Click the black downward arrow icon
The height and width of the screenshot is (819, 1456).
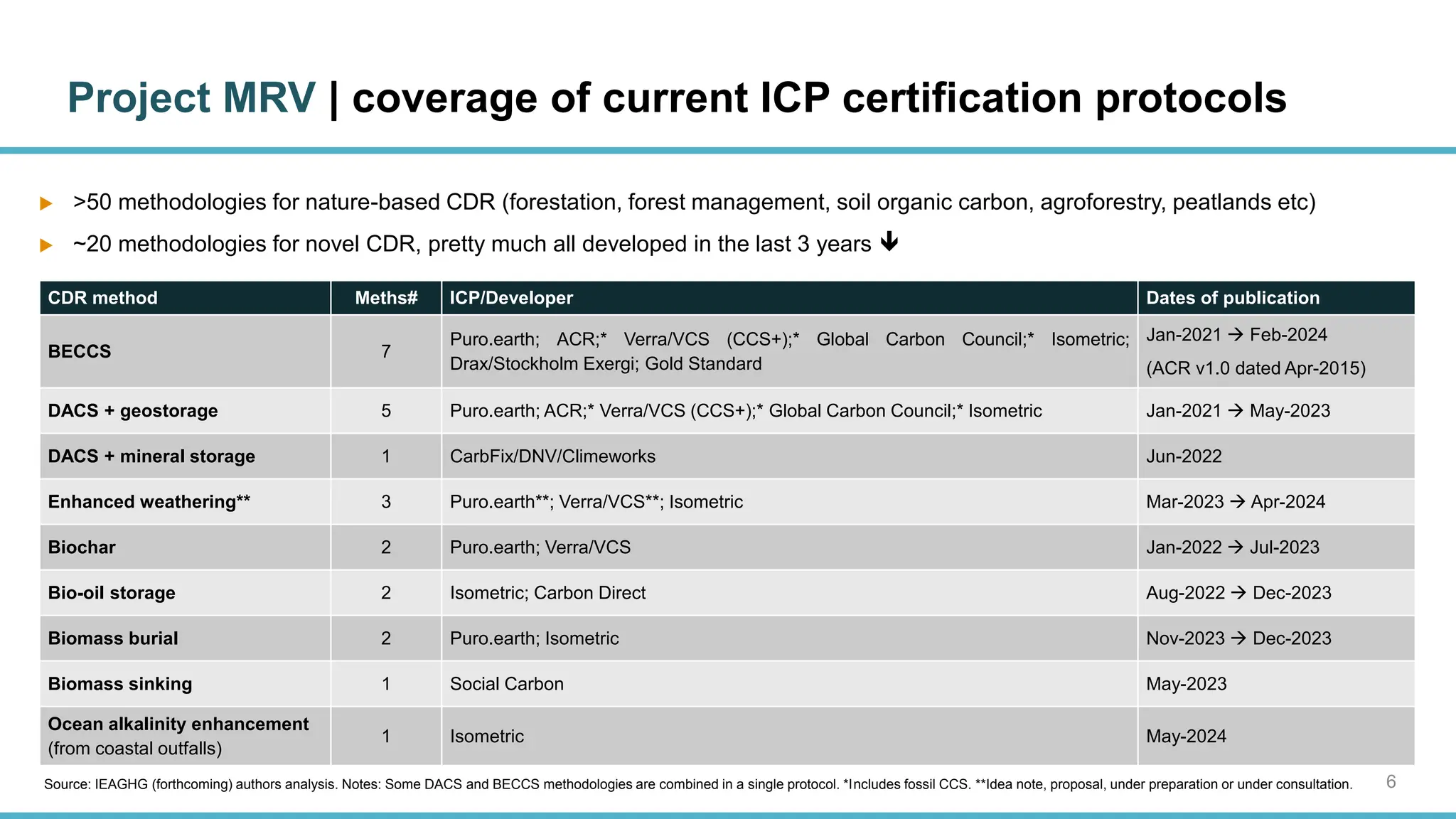tap(889, 242)
